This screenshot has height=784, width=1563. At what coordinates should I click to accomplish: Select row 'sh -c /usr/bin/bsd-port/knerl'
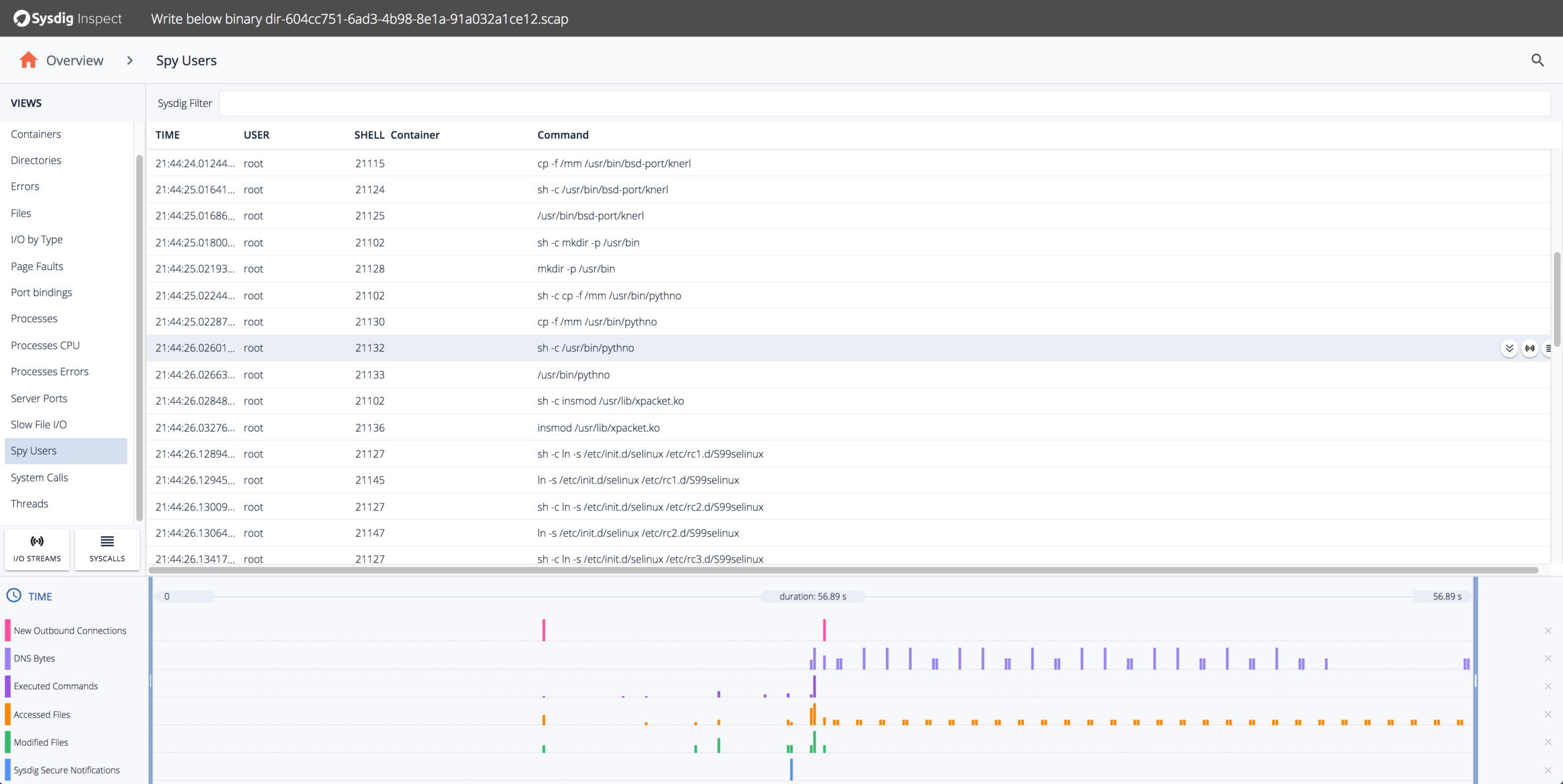[x=848, y=189]
